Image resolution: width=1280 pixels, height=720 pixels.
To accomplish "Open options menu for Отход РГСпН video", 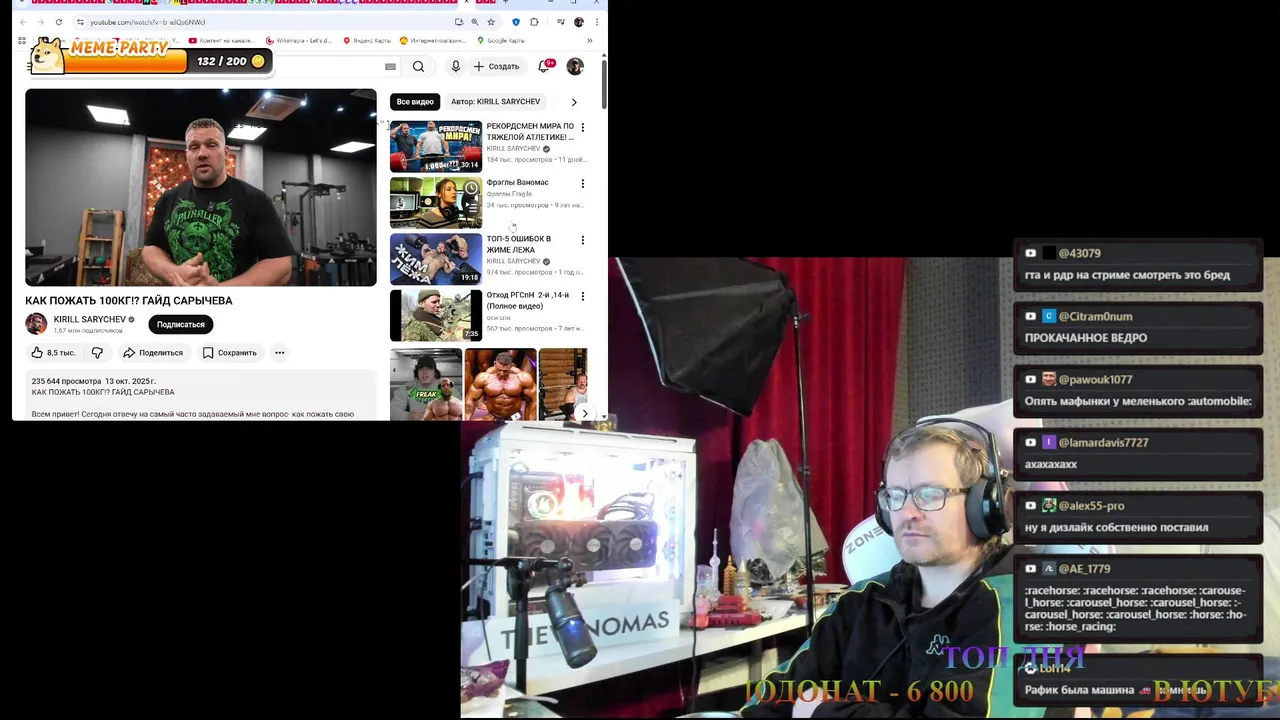I will (582, 296).
